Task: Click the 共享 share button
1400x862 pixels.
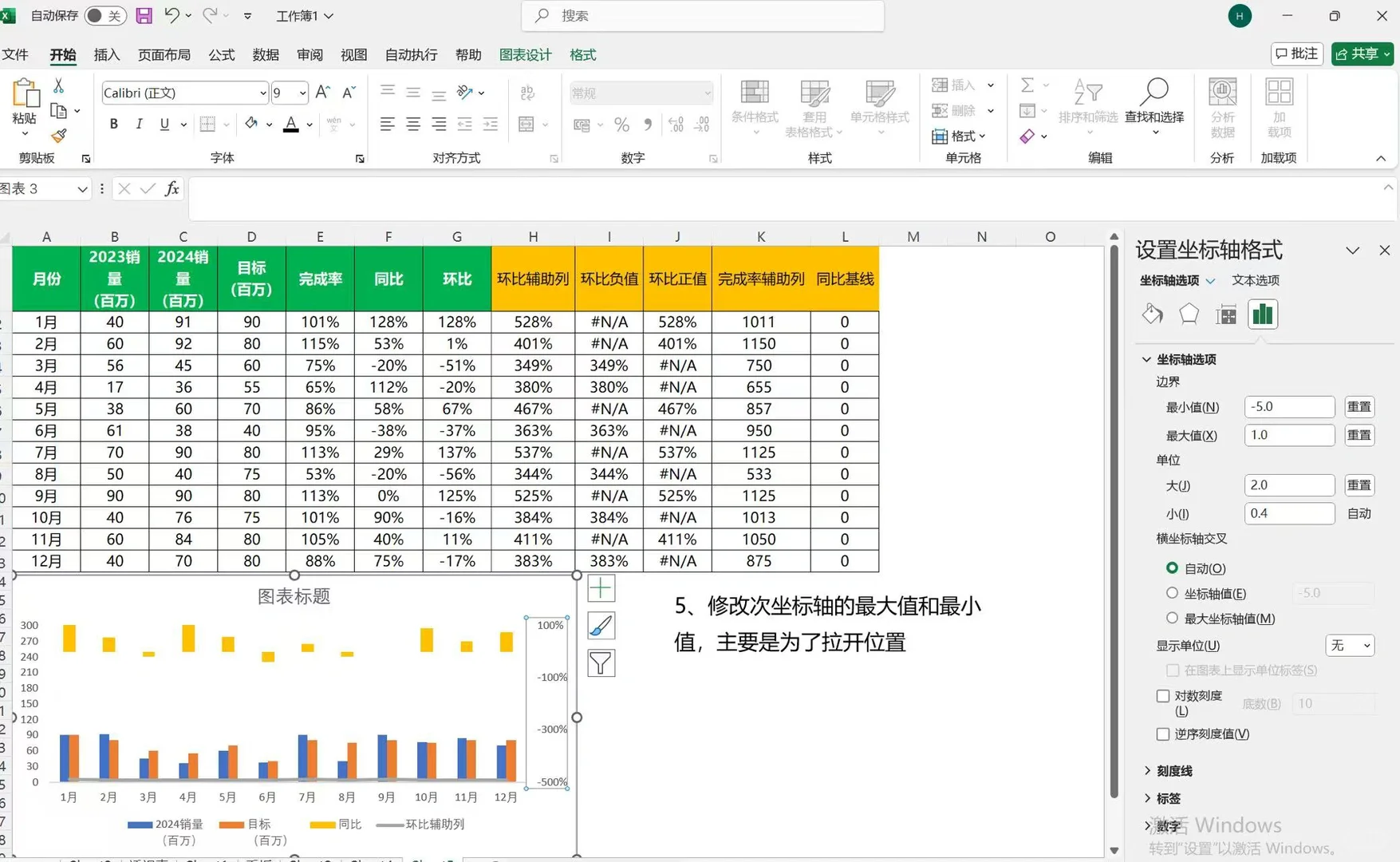Action: (x=1363, y=53)
